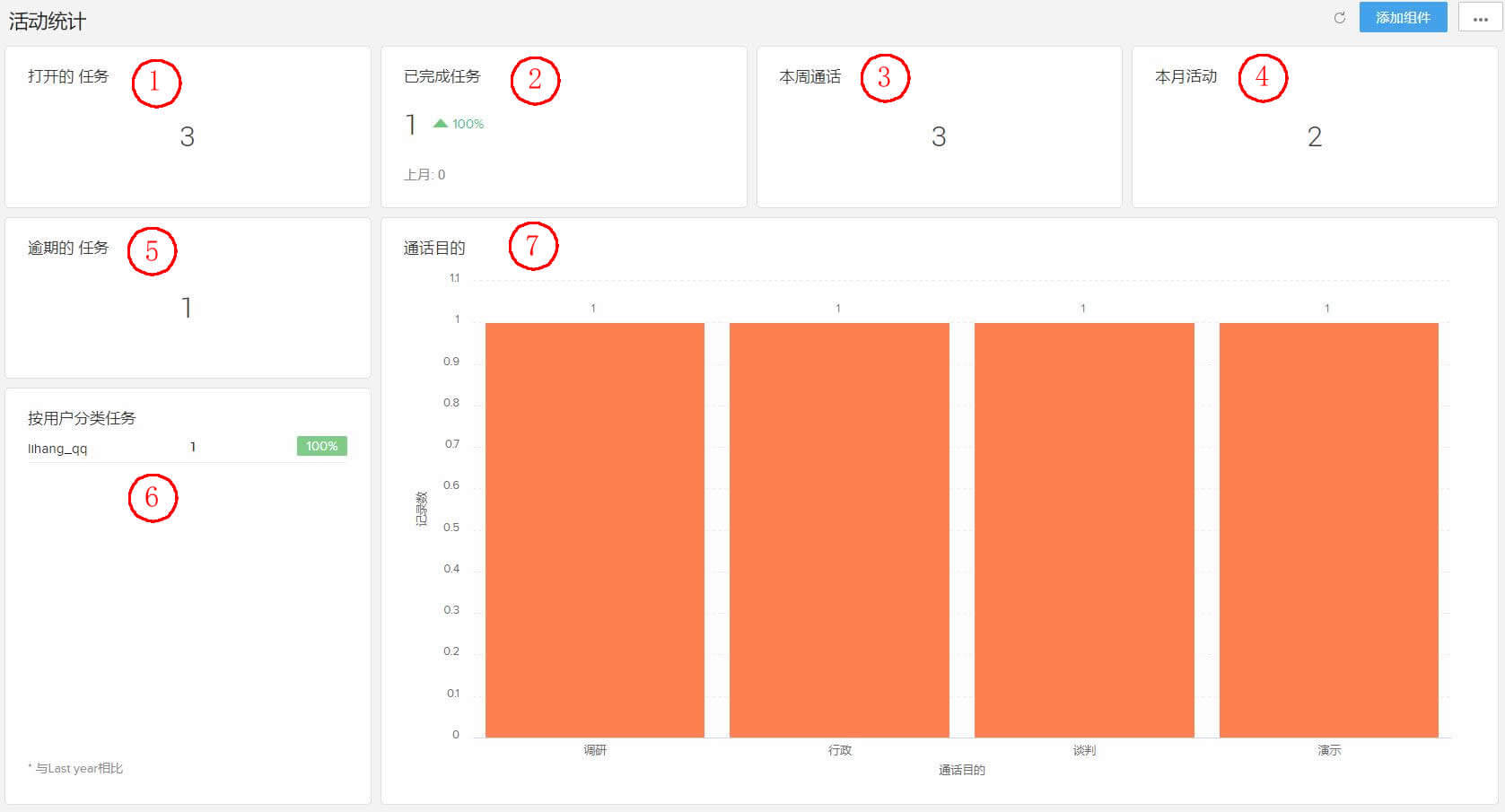This screenshot has height=812, width=1505.
Task: Click the 按用户分类任务 widget title
Action: [81, 417]
